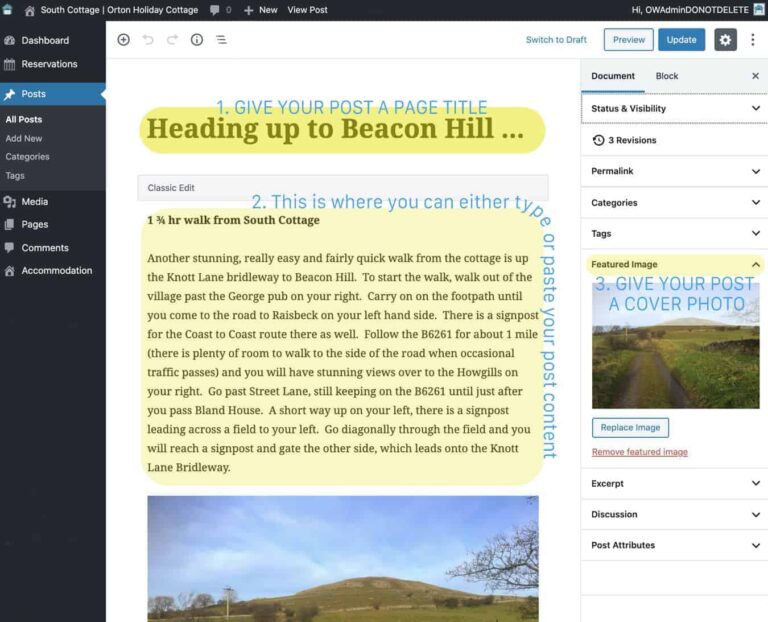Switch to the Block tab

click(667, 76)
